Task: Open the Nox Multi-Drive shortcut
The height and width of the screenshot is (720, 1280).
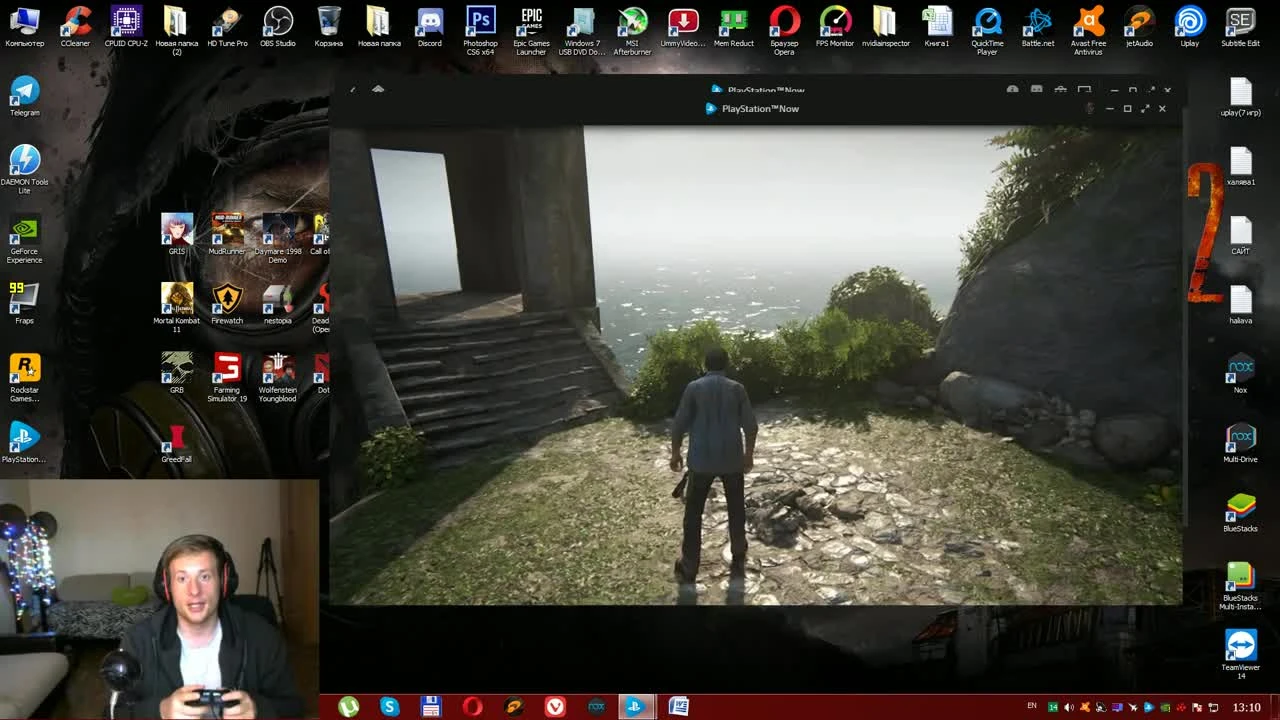Action: (x=1240, y=443)
